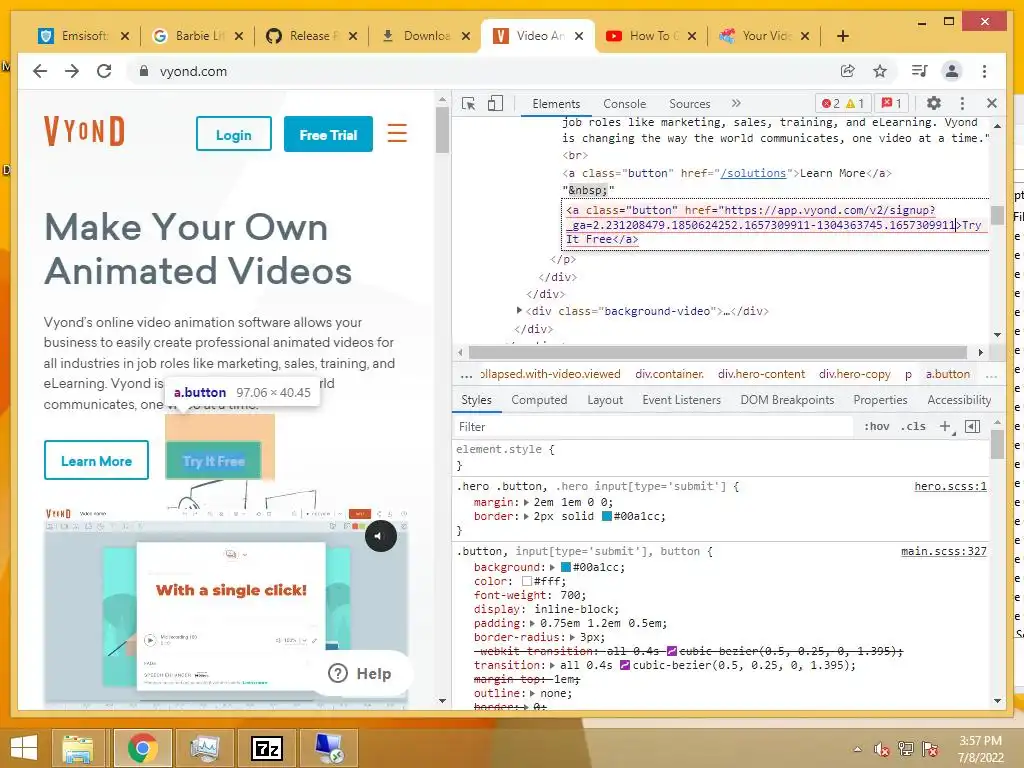The width and height of the screenshot is (1024, 768).
Task: Select a.button in the breadcrumb trail
Action: 947,374
